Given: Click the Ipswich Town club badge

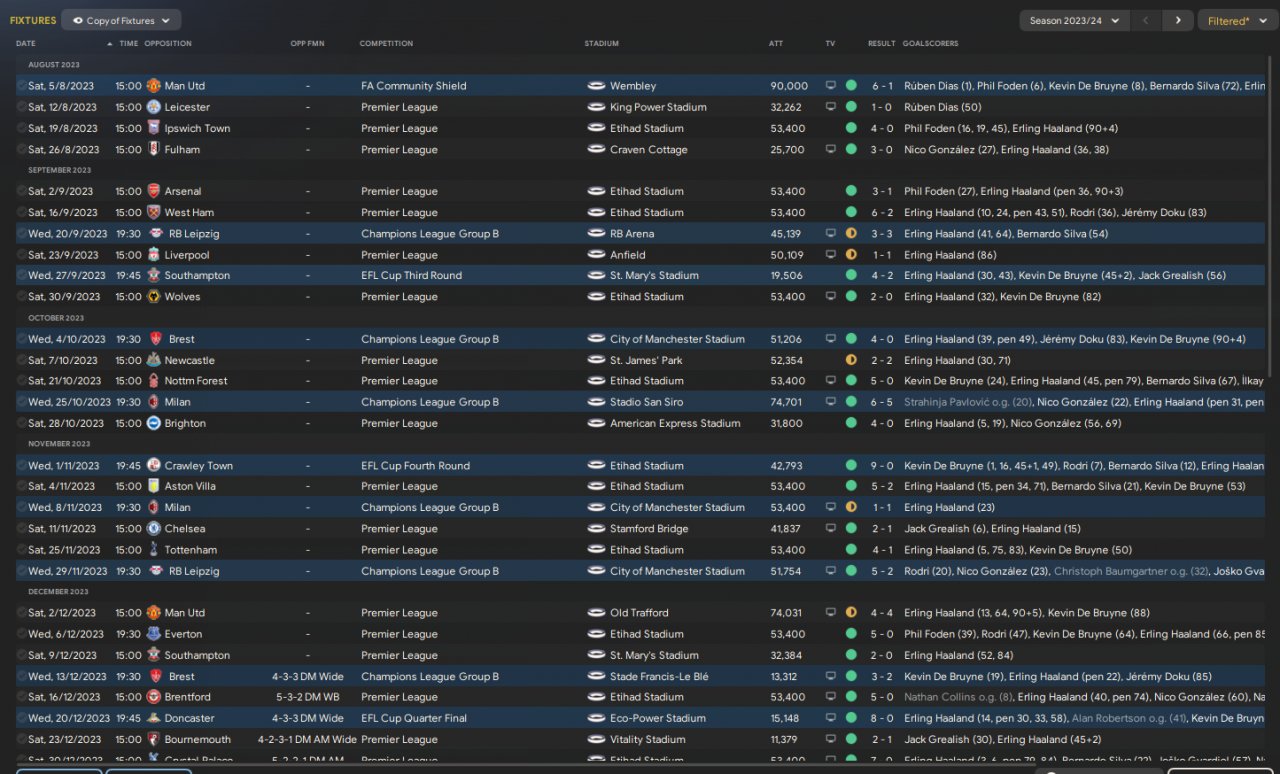Looking at the screenshot, I should pyautogui.click(x=153, y=128).
